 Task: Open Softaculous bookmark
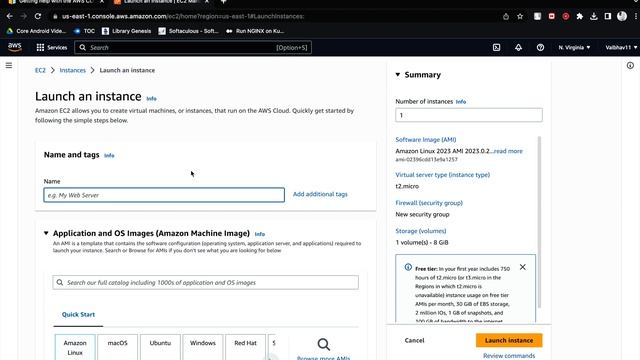pos(189,31)
